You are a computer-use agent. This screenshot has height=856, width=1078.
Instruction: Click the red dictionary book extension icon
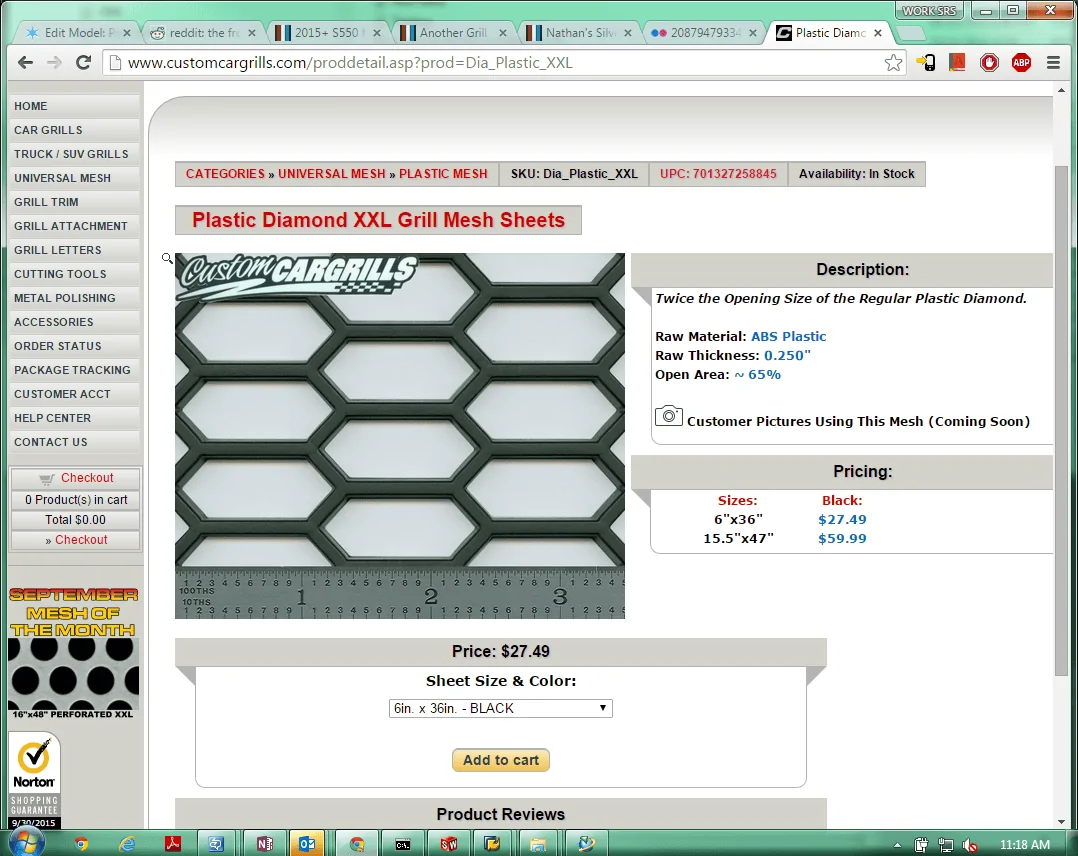point(957,63)
